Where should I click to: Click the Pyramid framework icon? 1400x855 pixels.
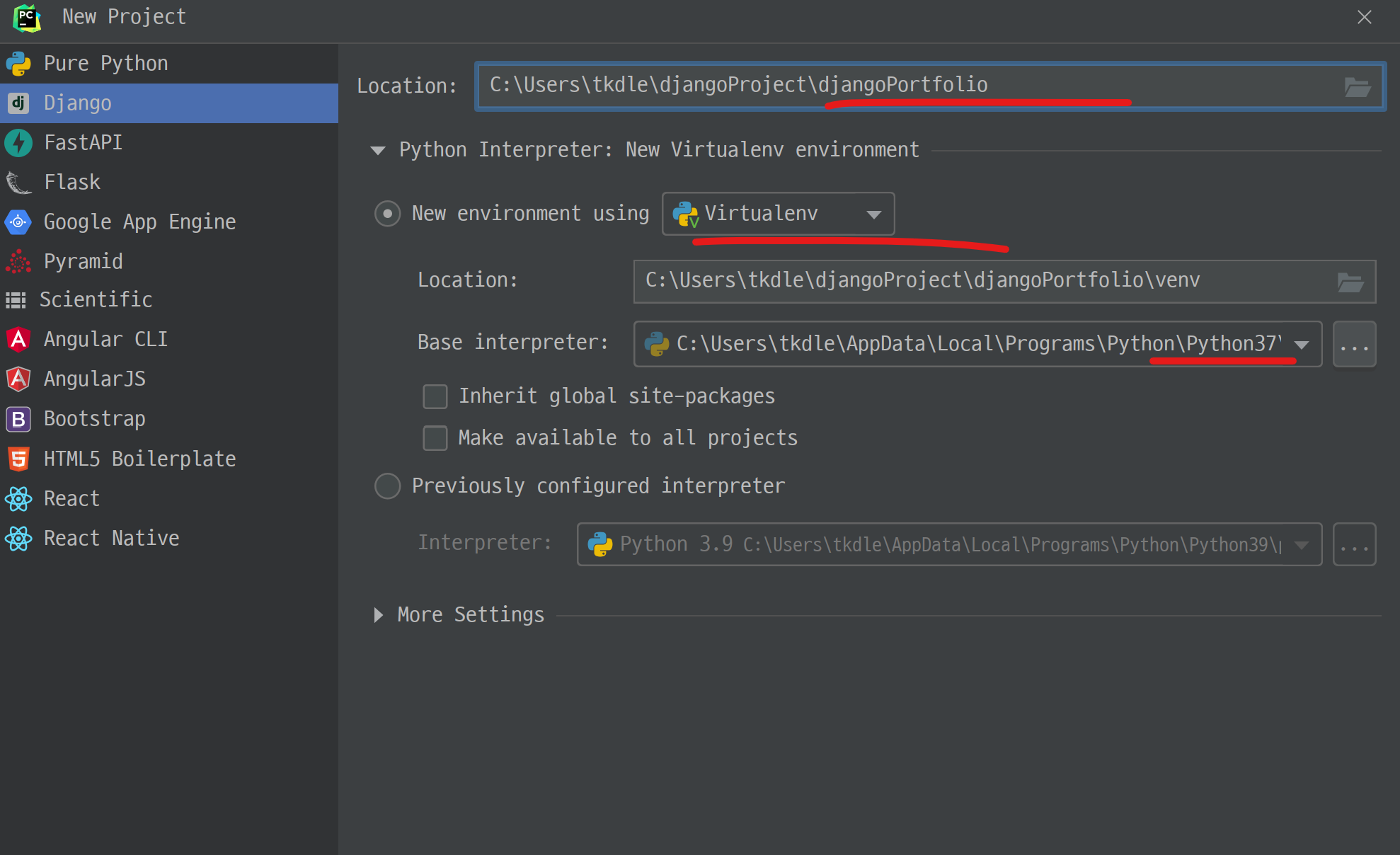pos(18,262)
